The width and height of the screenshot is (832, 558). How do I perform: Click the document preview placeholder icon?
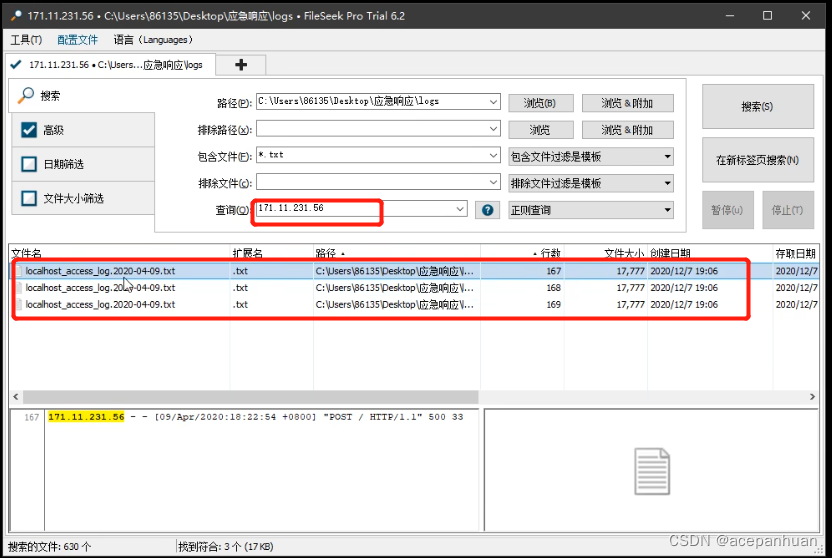pyautogui.click(x=652, y=472)
